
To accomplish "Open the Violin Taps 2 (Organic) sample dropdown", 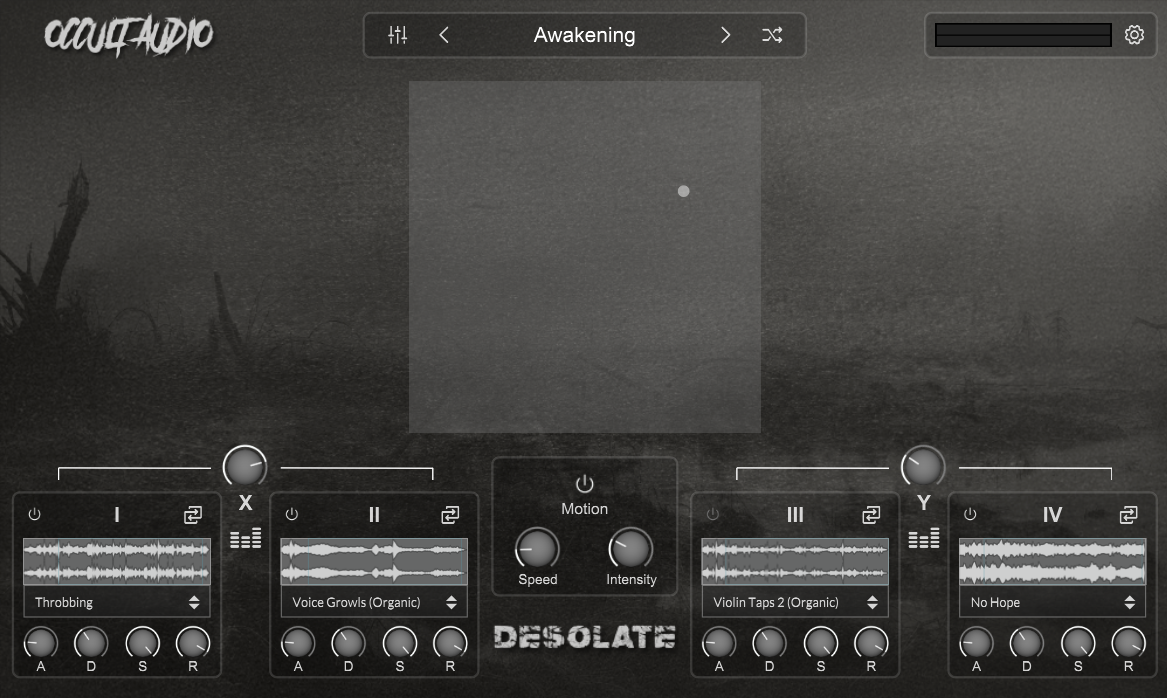I will (x=795, y=603).
